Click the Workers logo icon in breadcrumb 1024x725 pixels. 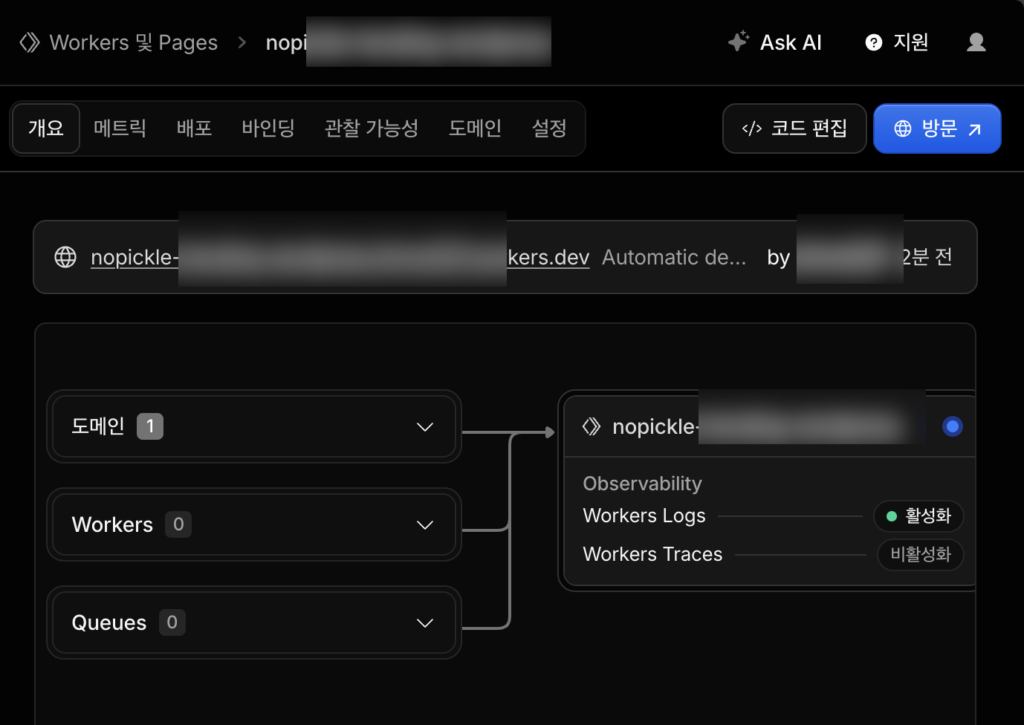tap(29, 42)
